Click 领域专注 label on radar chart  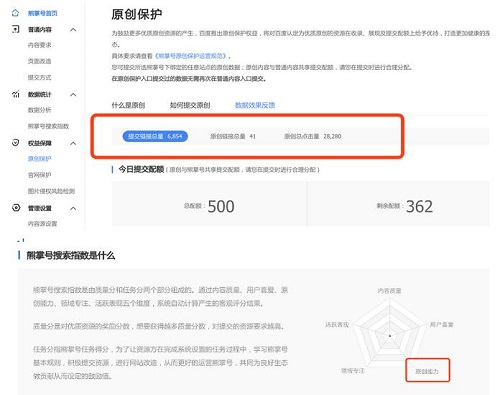[353, 370]
